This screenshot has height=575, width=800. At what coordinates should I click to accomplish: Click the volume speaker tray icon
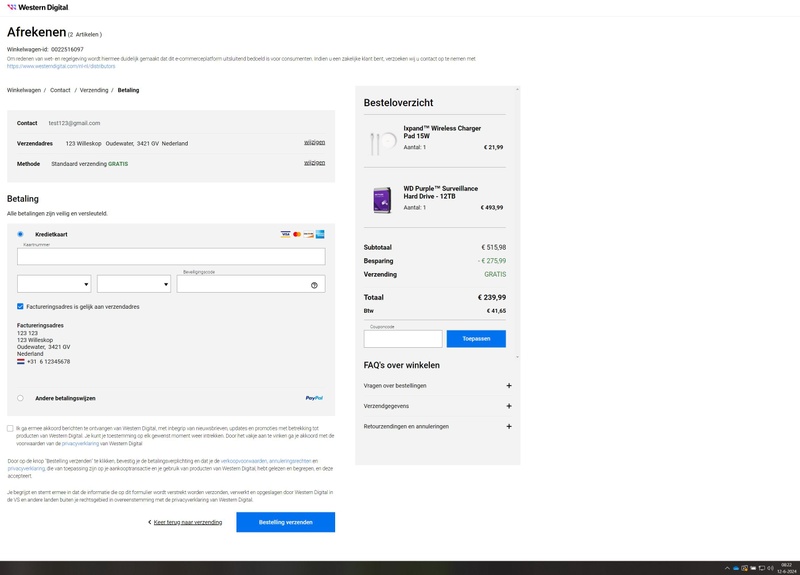pyautogui.click(x=770, y=568)
